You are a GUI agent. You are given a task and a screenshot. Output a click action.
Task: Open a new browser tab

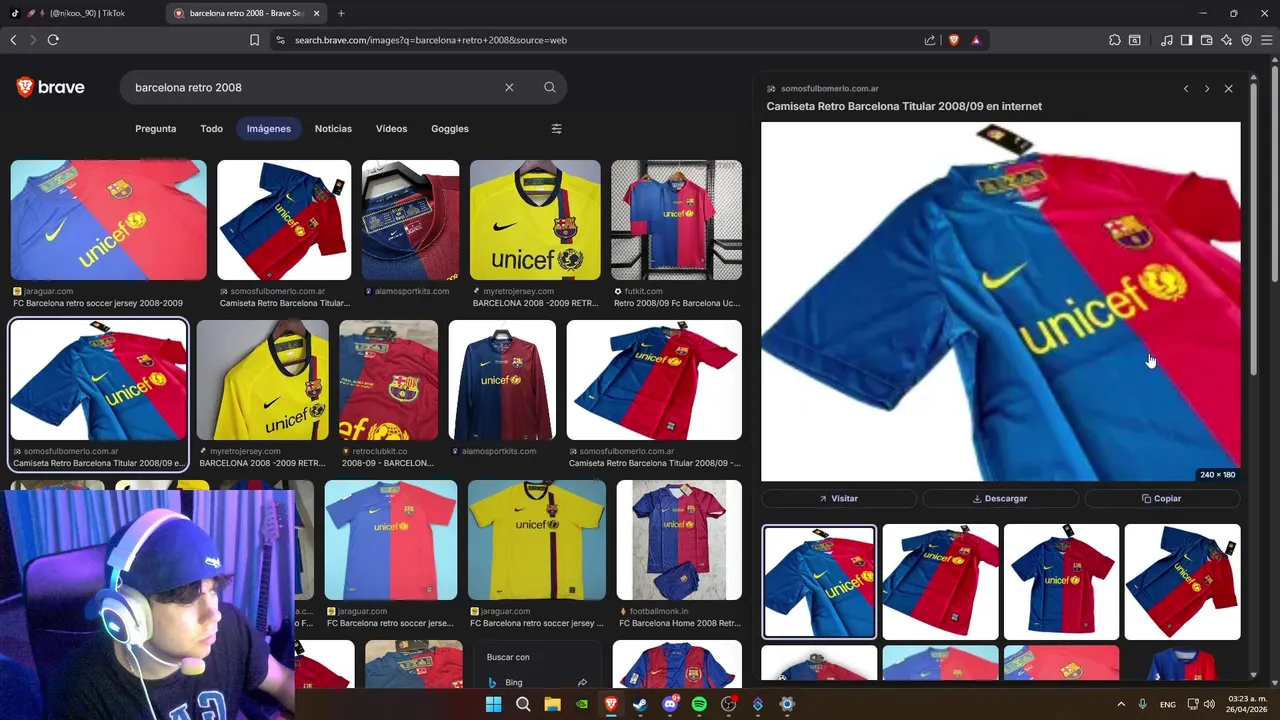(341, 13)
